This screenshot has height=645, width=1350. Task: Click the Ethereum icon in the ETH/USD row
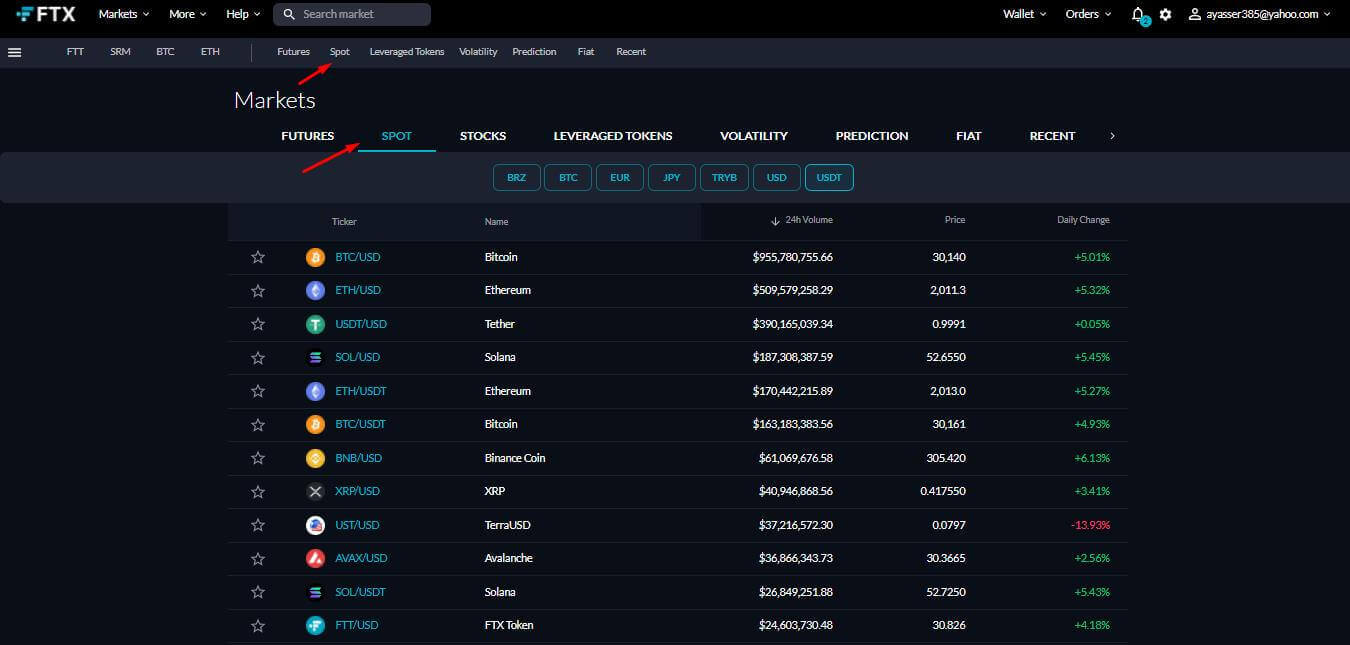(315, 290)
